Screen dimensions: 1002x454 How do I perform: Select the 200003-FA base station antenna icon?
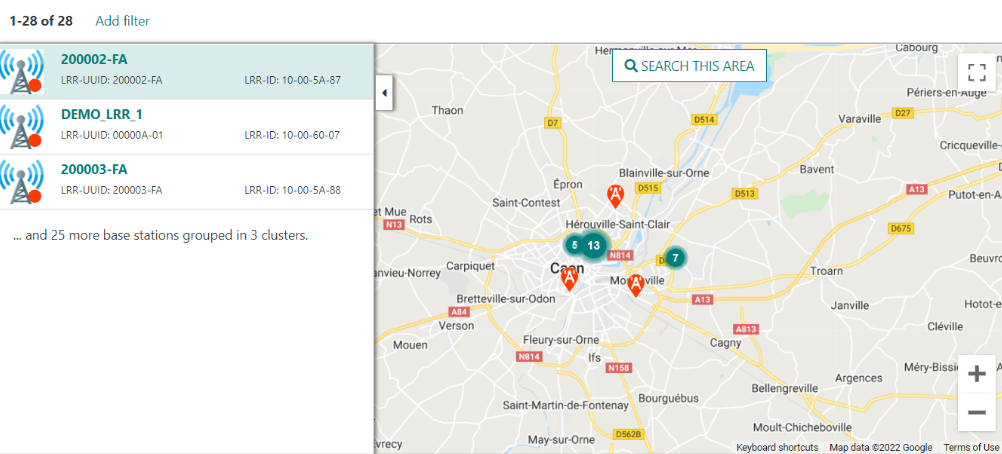[x=21, y=181]
